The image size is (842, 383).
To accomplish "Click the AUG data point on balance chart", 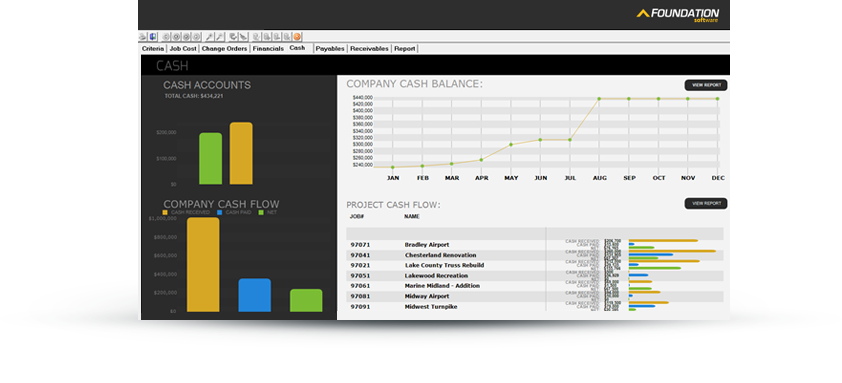I will coord(599,98).
